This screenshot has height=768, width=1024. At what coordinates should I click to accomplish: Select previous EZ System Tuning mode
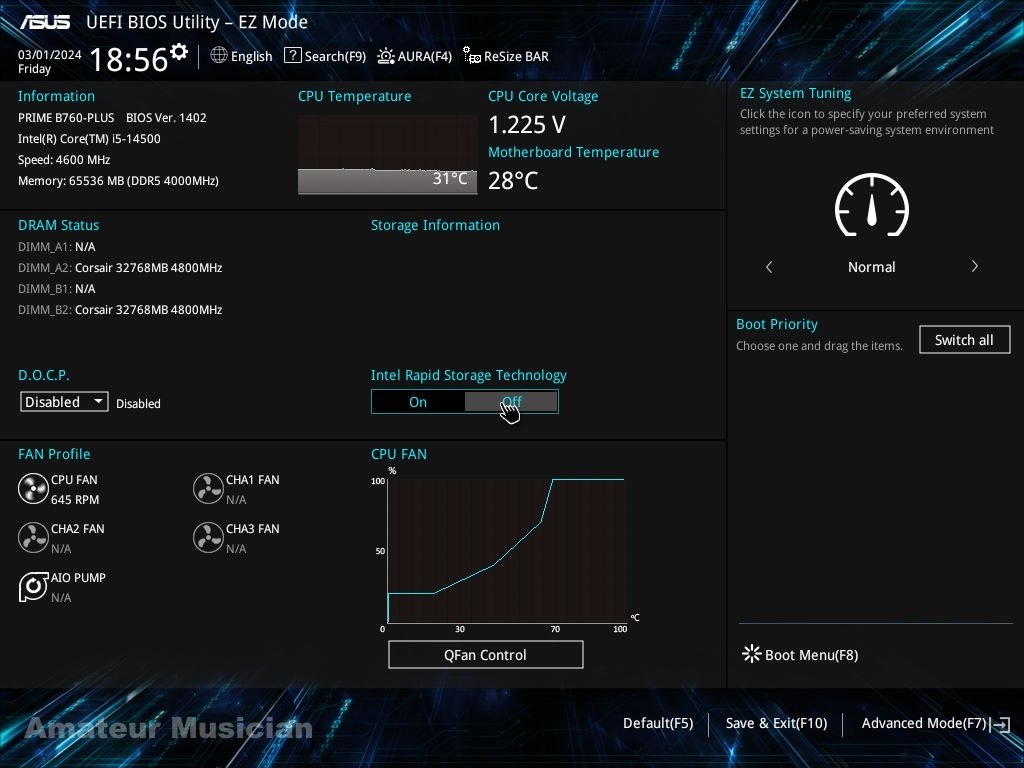click(769, 266)
